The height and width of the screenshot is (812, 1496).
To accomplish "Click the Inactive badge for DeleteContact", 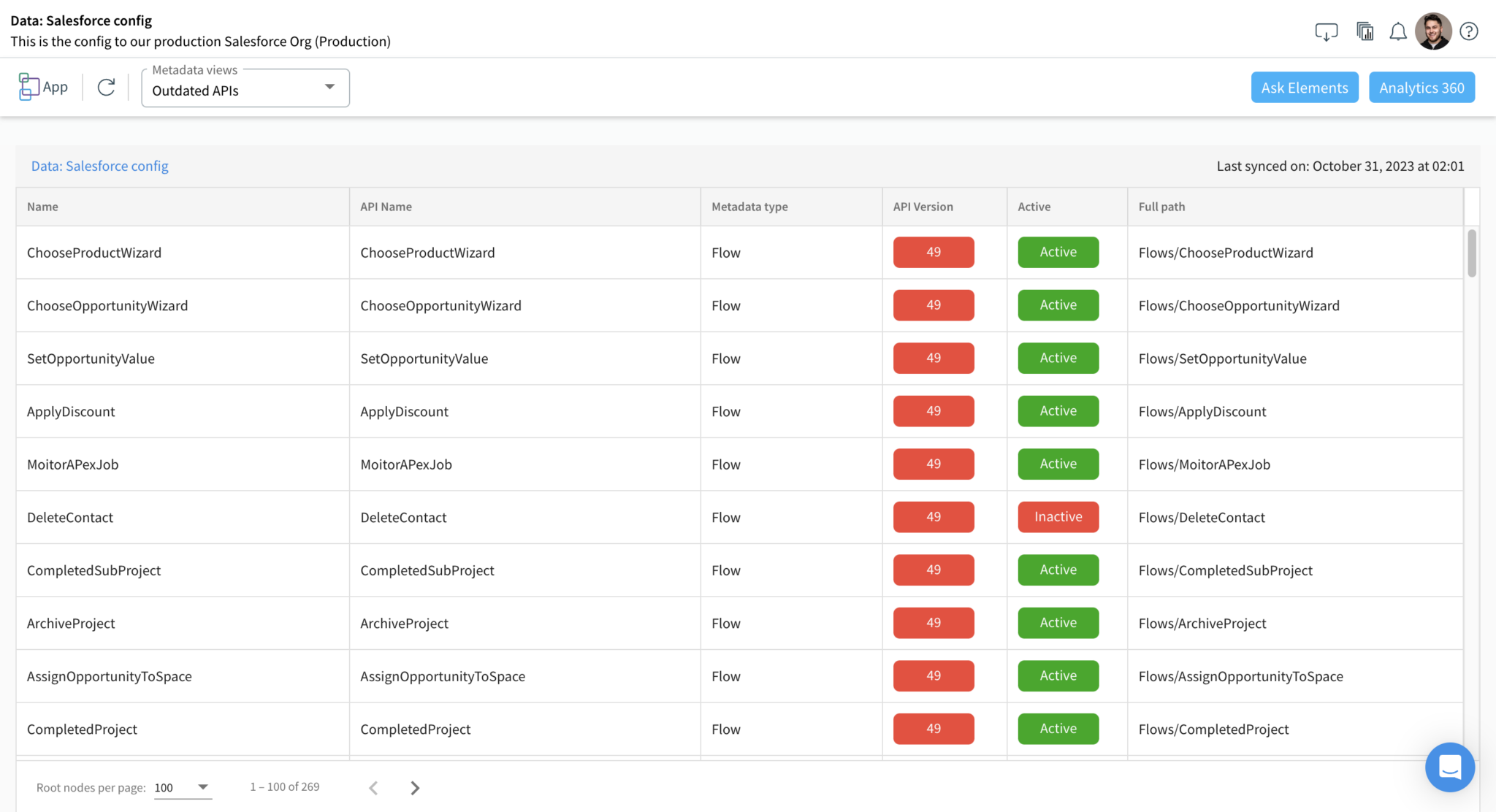I will [1058, 517].
